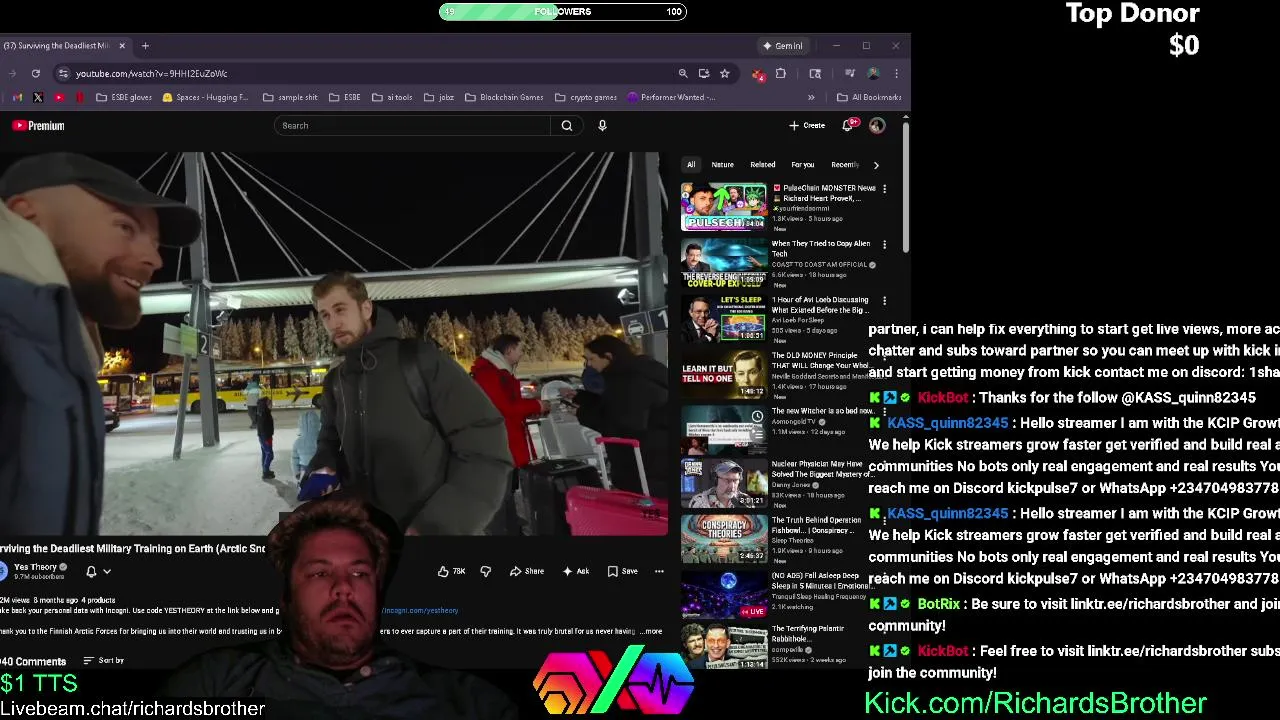Select the Nature filter chip
Viewport: 1280px width, 720px height.
pyautogui.click(x=722, y=165)
